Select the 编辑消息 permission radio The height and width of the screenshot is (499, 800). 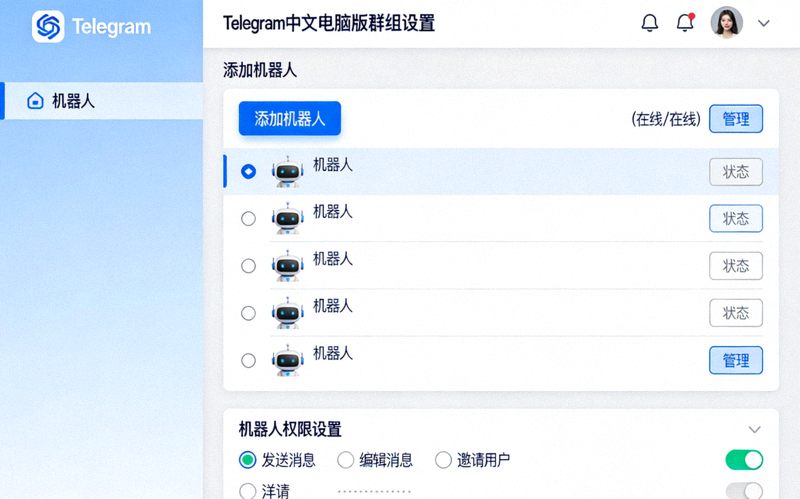345,460
